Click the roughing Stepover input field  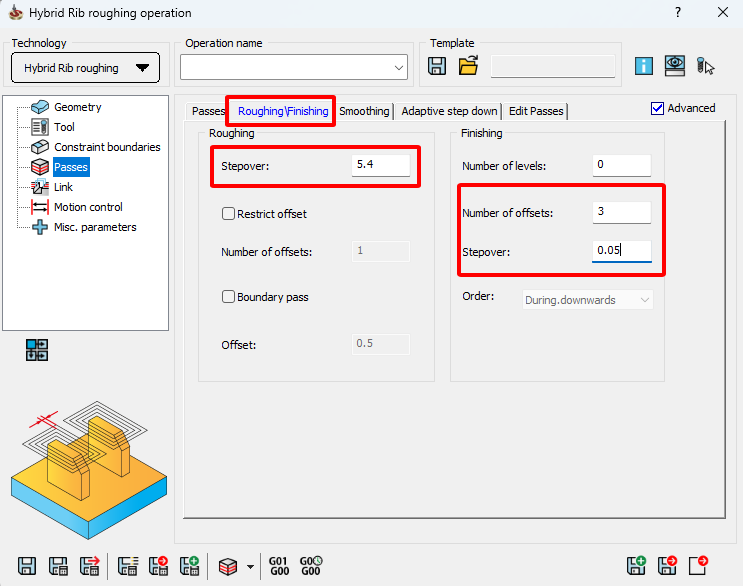point(380,165)
